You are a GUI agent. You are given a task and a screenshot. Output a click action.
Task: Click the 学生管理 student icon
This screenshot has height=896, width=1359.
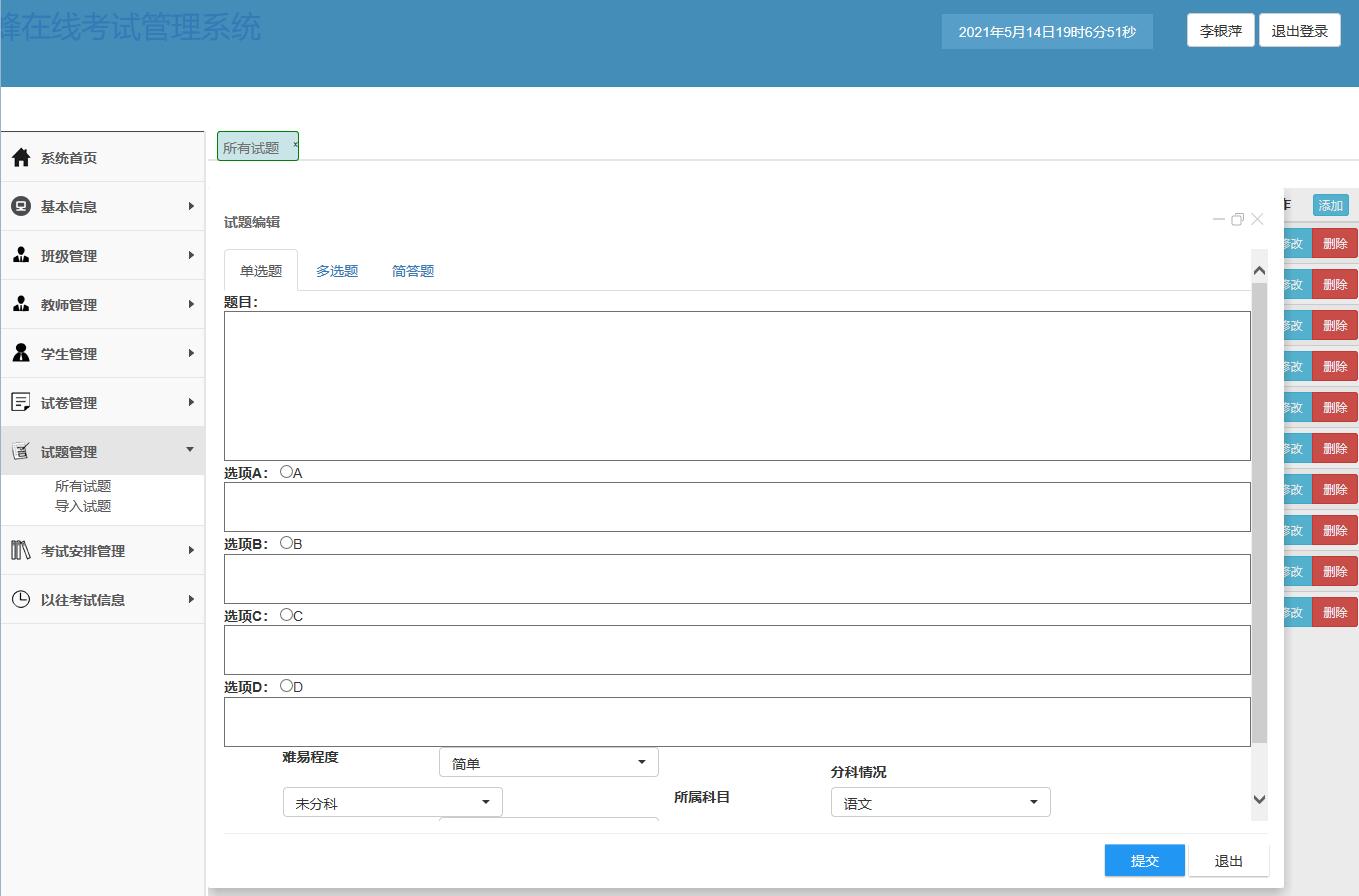(x=21, y=353)
